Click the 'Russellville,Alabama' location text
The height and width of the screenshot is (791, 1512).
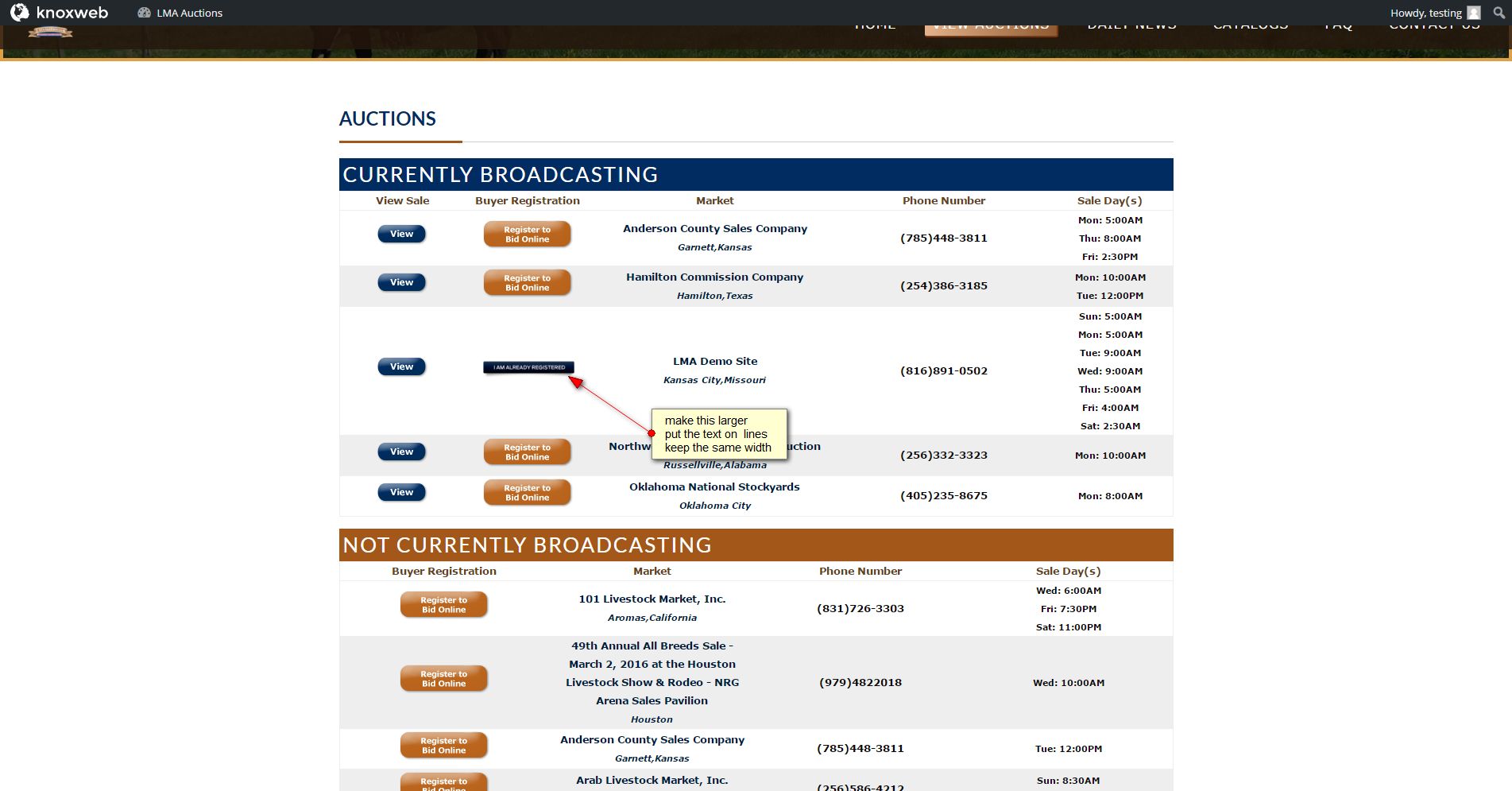(715, 465)
